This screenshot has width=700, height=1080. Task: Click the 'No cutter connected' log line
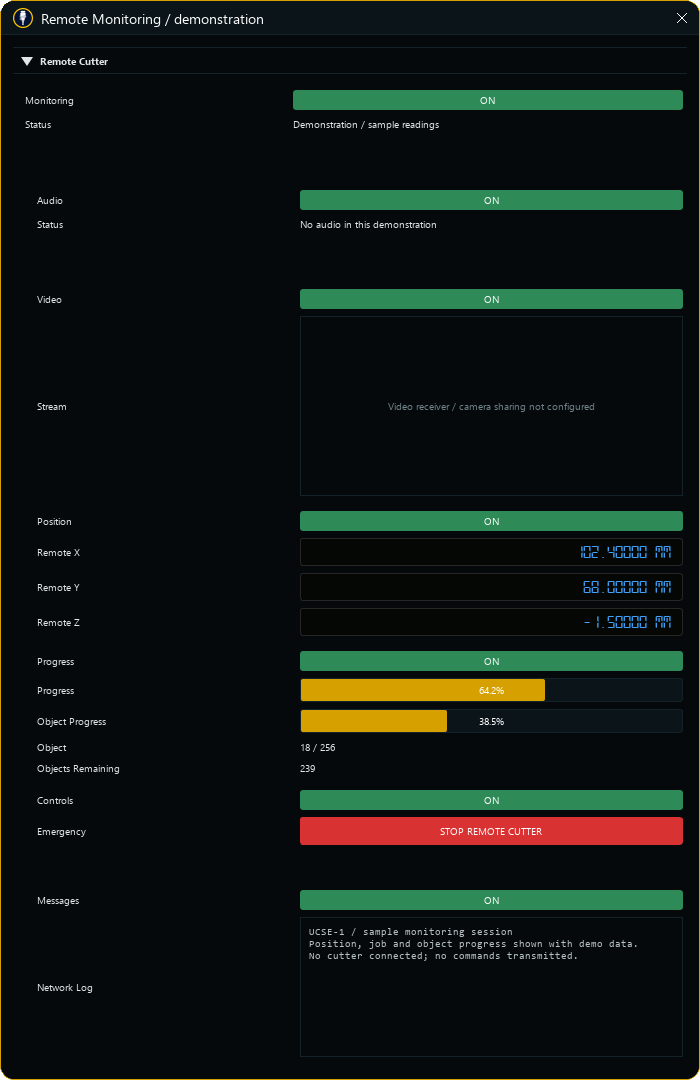[x=443, y=956]
